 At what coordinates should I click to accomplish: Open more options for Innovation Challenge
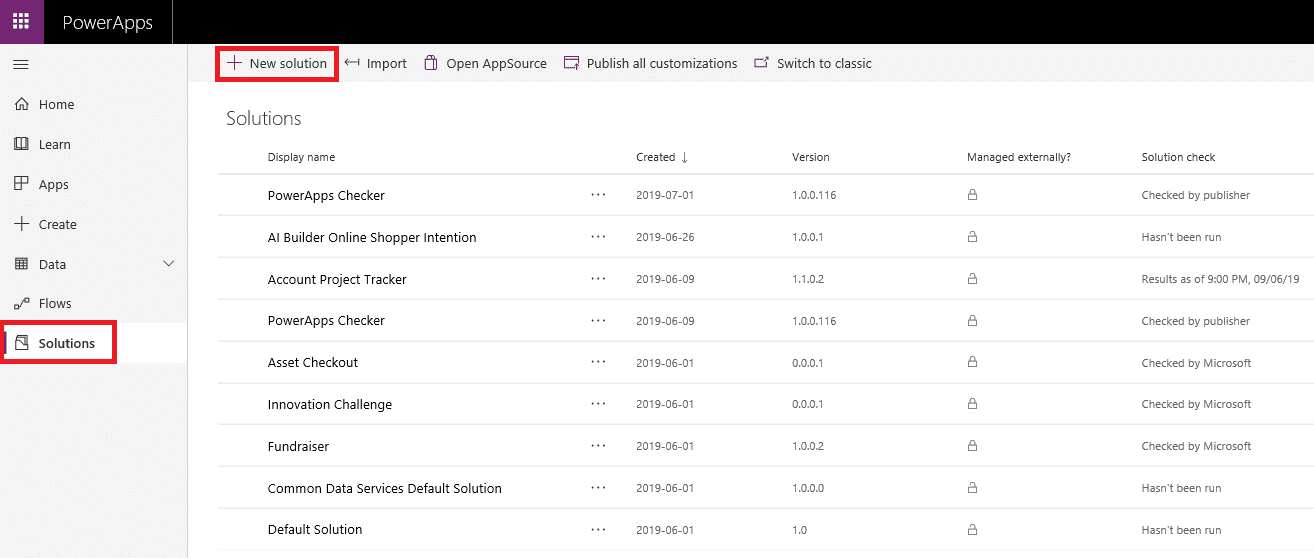click(598, 404)
